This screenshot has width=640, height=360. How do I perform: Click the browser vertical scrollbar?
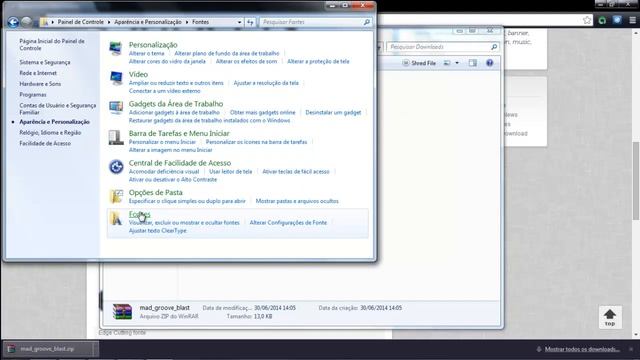(636, 182)
